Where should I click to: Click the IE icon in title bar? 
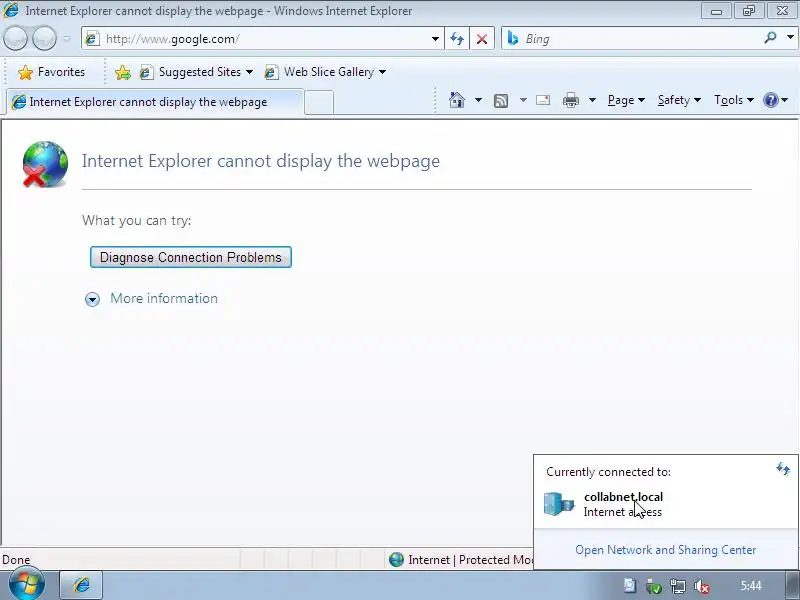(x=11, y=10)
